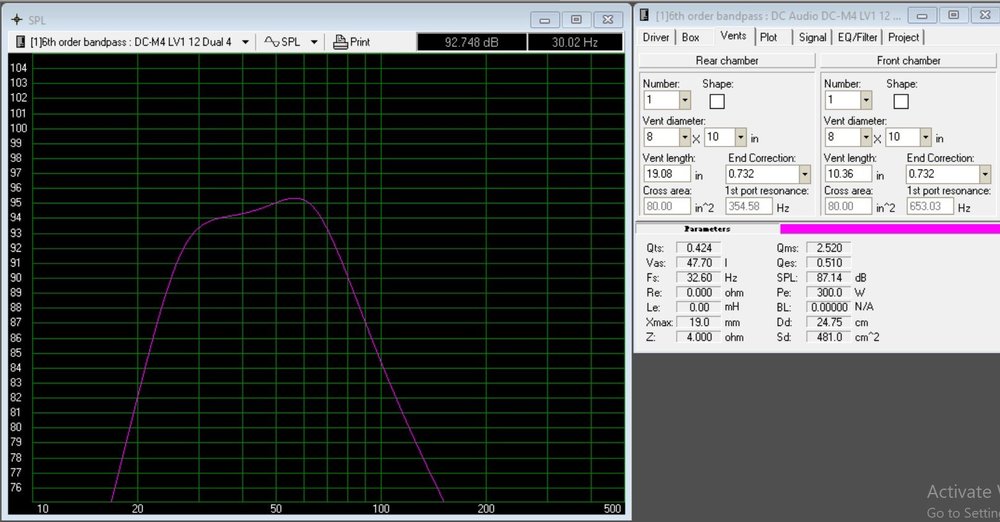Maximize the SPL graph window
1000x522 pixels.
coord(576,20)
